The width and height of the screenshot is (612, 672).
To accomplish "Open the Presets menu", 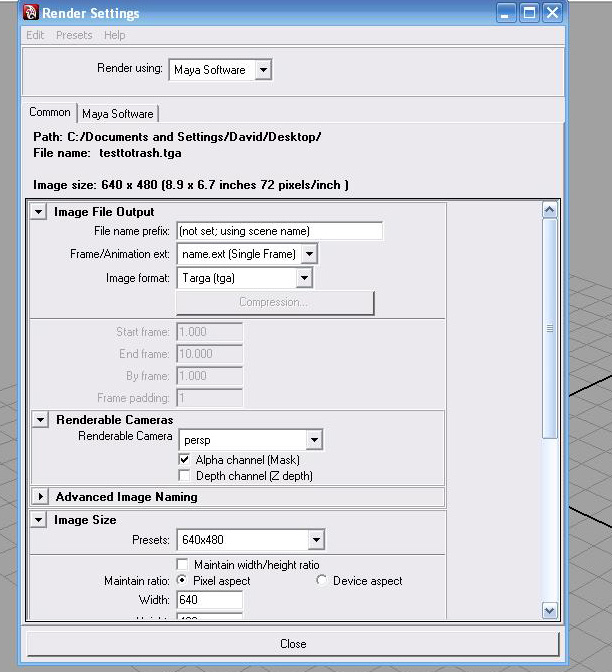I will (74, 35).
